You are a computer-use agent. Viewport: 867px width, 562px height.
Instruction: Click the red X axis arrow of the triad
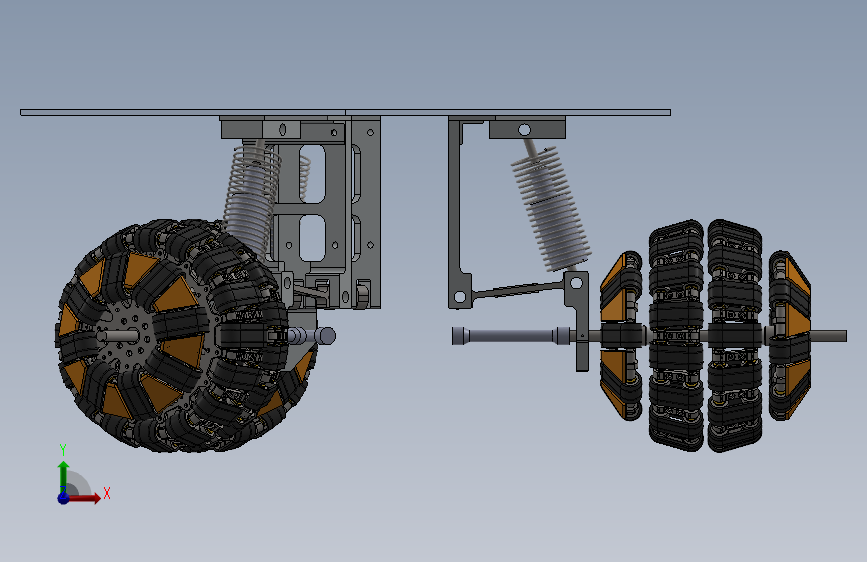click(84, 498)
